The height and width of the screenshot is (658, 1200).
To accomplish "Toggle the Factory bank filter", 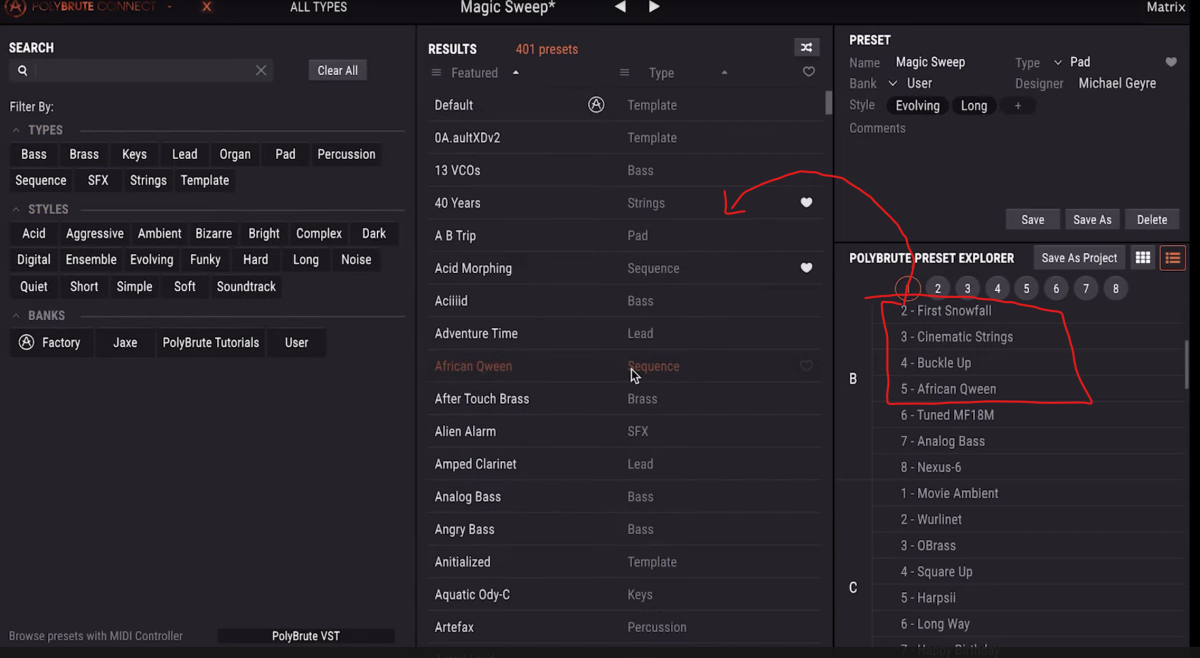I will [50, 342].
